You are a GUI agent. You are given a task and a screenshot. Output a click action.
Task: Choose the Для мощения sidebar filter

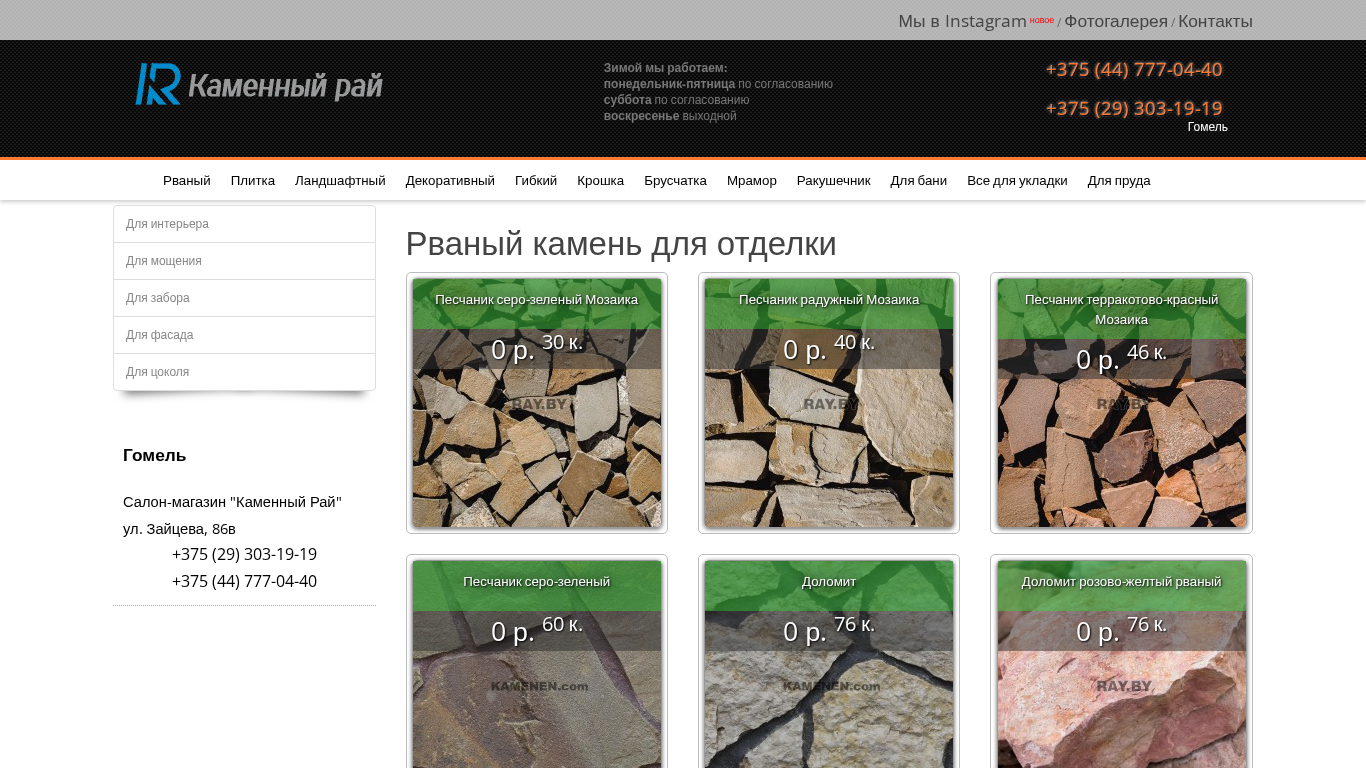click(x=244, y=261)
